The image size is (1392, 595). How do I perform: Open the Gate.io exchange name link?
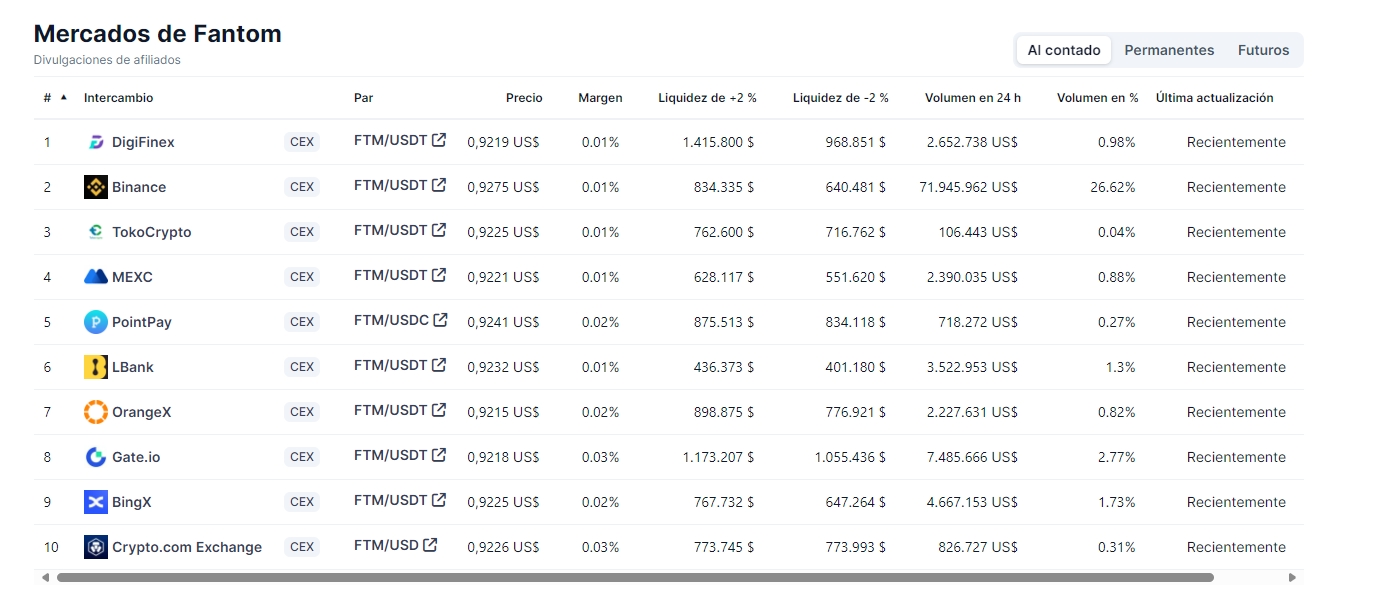point(136,457)
